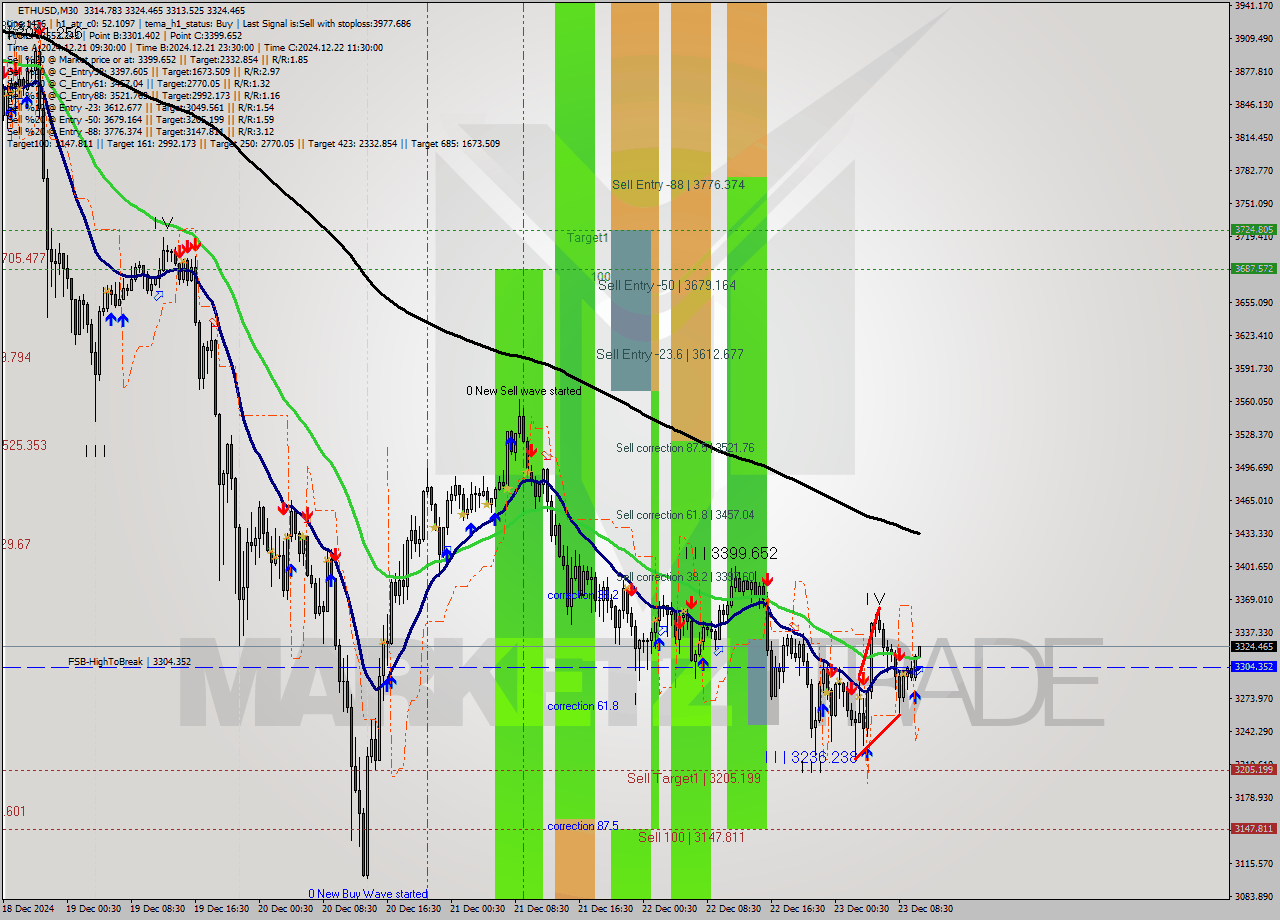This screenshot has width=1280, height=920.
Task: Click the blue 'correction 87.5' label
Action: click(x=583, y=826)
